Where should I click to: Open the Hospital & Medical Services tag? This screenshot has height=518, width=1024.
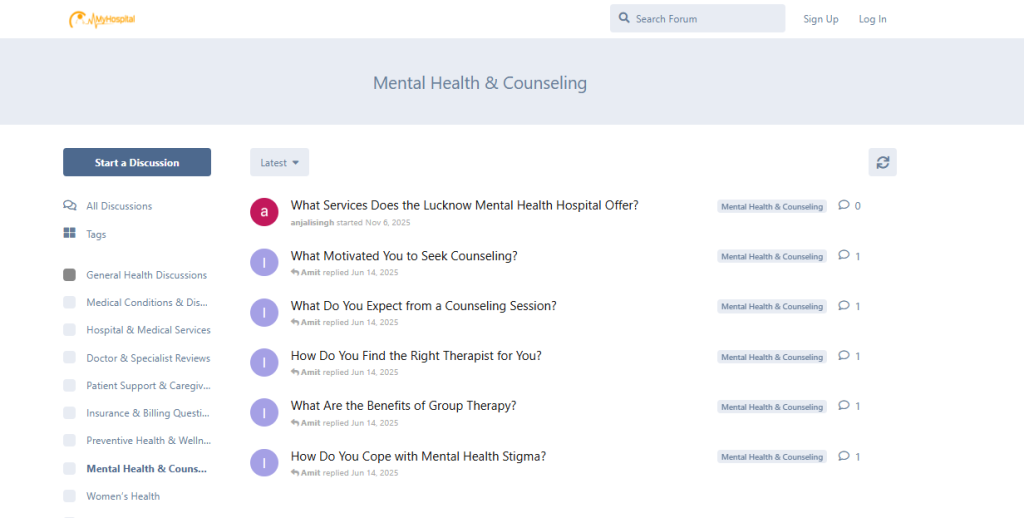pos(148,330)
